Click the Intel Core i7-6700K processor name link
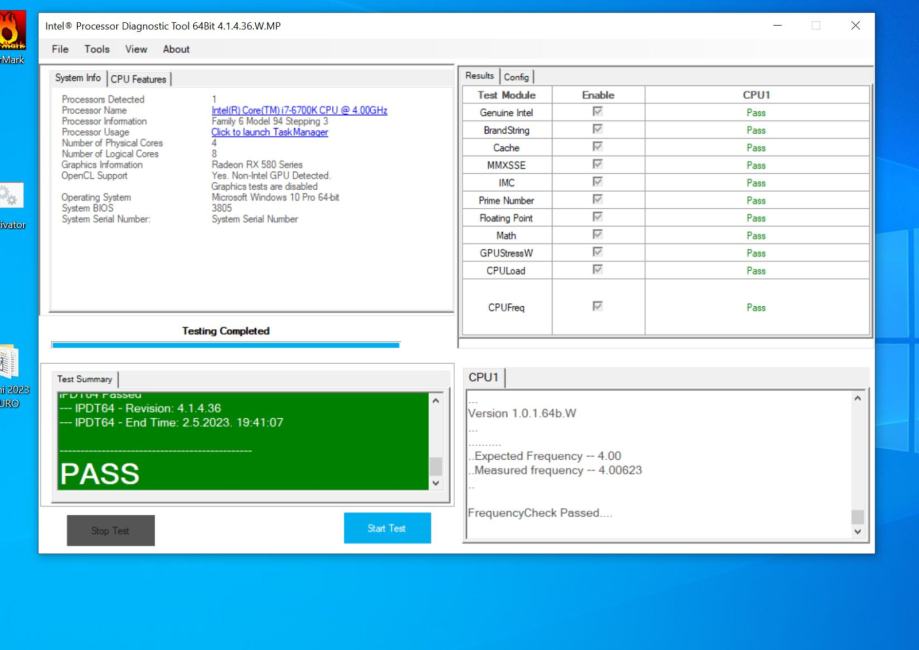 299,110
